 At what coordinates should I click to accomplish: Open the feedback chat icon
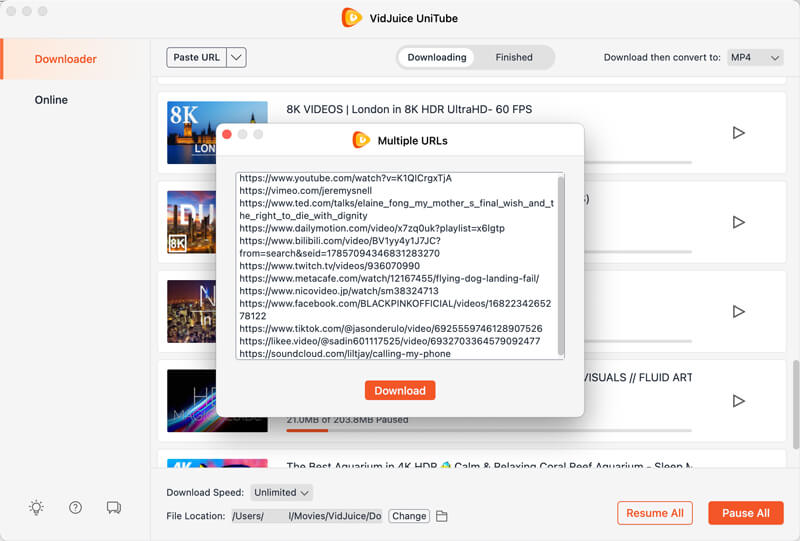tap(114, 508)
